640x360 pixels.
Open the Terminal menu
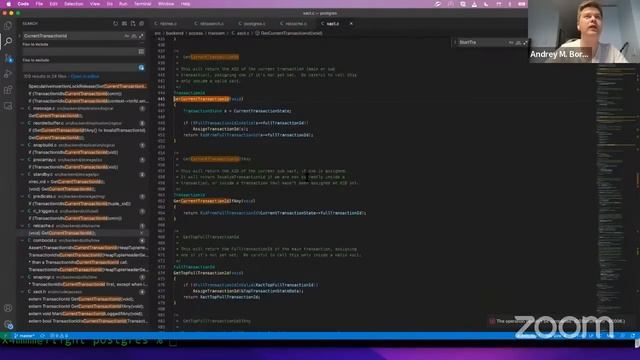click(x=142, y=4)
